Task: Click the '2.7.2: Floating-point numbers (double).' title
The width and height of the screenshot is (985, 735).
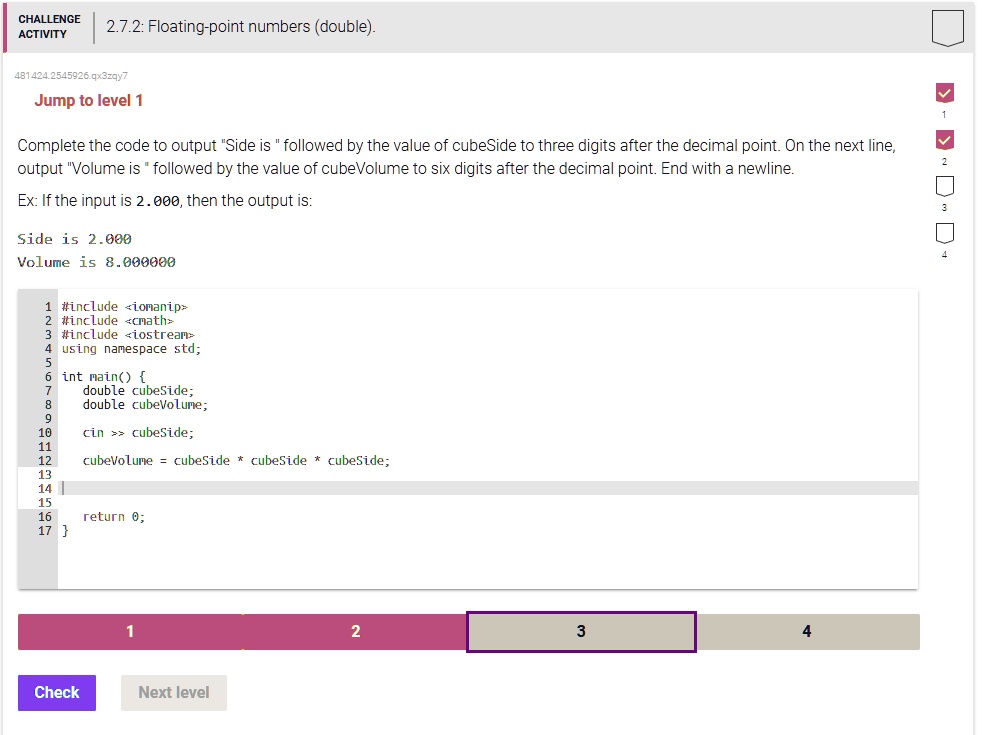Action: pos(241,26)
